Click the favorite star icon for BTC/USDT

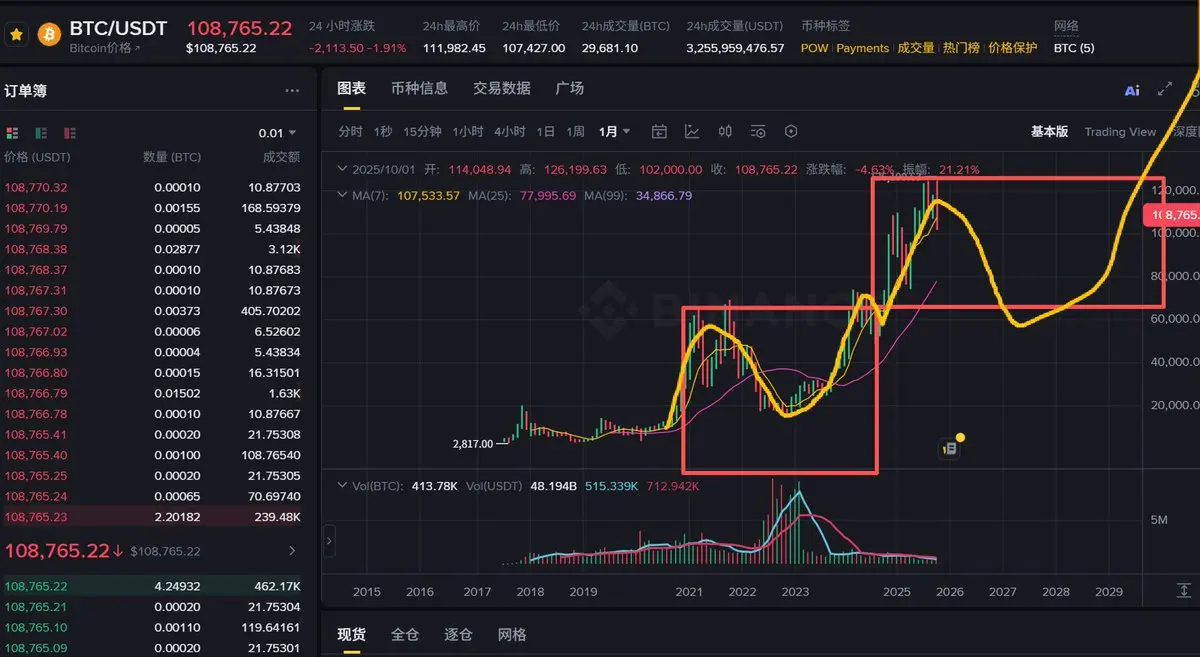[16, 35]
